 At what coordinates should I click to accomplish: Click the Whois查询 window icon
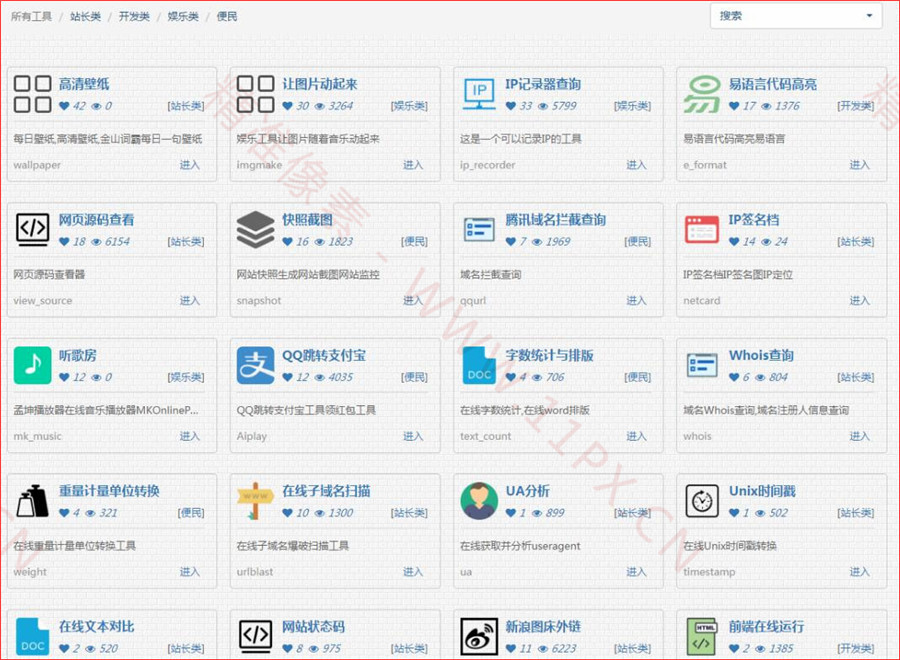(x=702, y=365)
